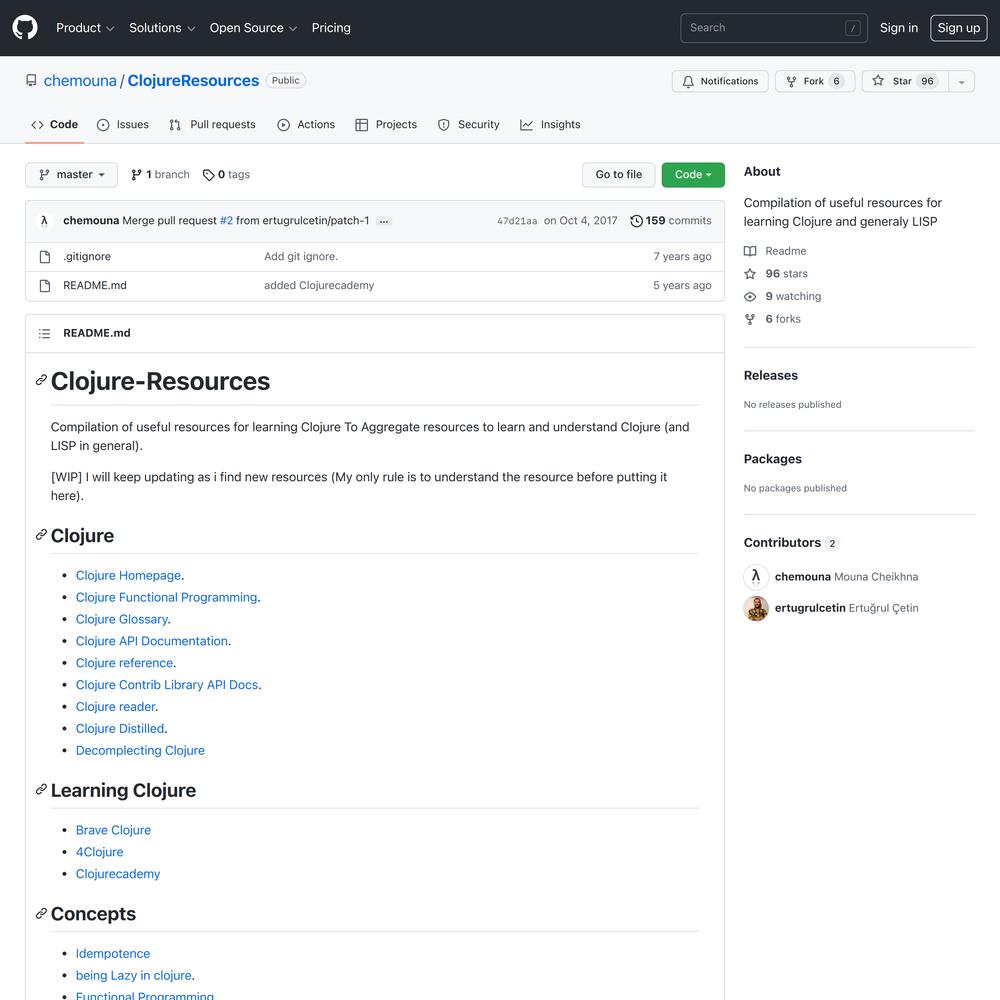This screenshot has width=1000, height=1000.
Task: Open Clojure Contrib Library API Docs link
Action: pos(167,685)
